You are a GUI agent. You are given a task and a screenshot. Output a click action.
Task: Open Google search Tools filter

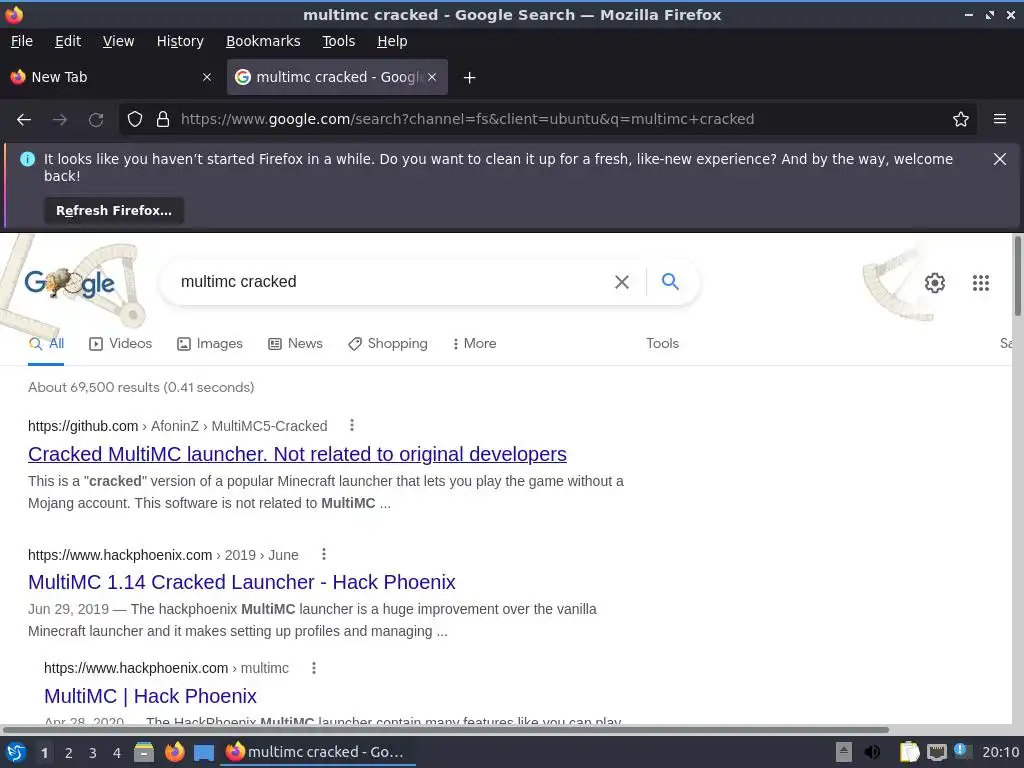tap(662, 344)
